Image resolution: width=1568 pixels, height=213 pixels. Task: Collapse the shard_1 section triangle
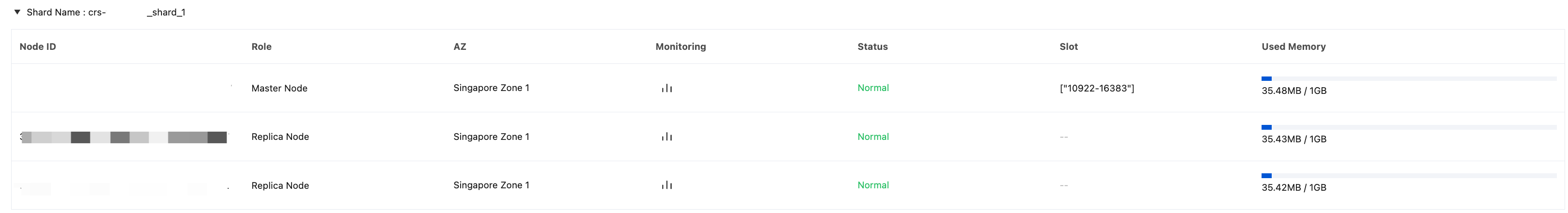pos(17,12)
